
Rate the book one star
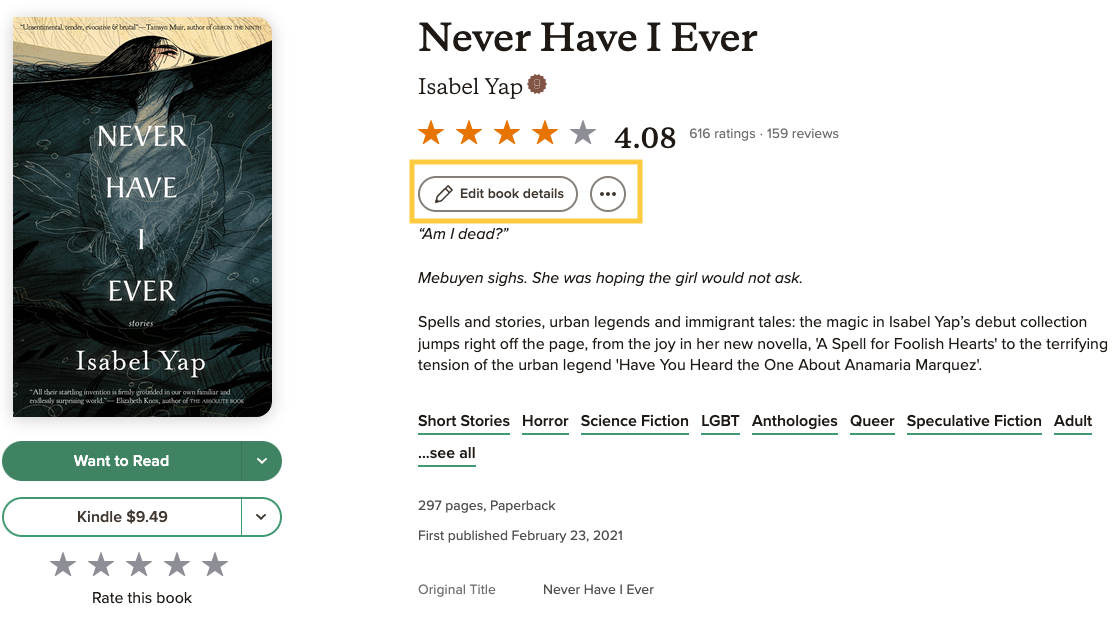tap(63, 566)
